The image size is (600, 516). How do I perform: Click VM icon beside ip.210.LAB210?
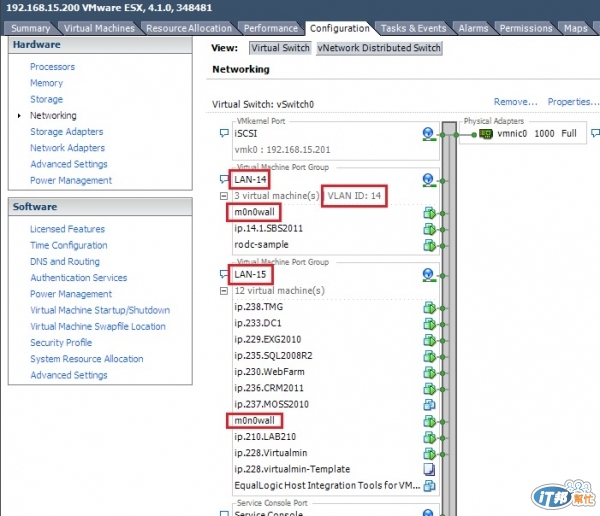pos(429,438)
